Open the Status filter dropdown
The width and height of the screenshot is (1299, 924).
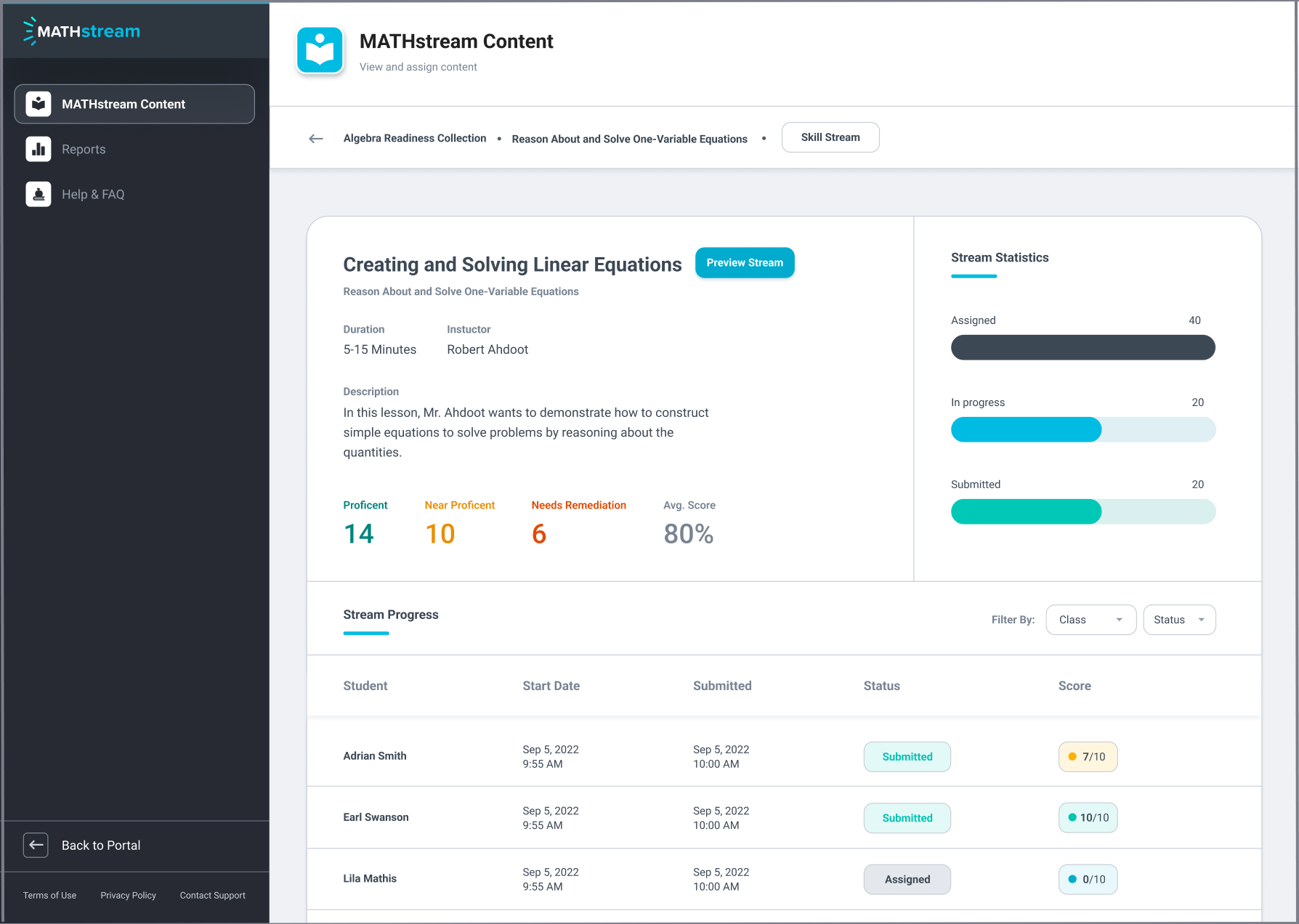tap(1178, 620)
